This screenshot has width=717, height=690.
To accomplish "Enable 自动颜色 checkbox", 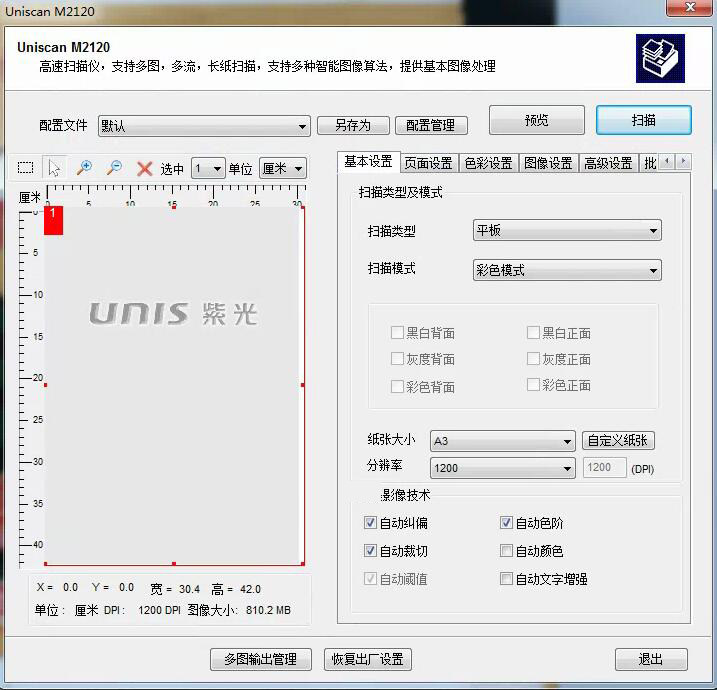I will [506, 550].
